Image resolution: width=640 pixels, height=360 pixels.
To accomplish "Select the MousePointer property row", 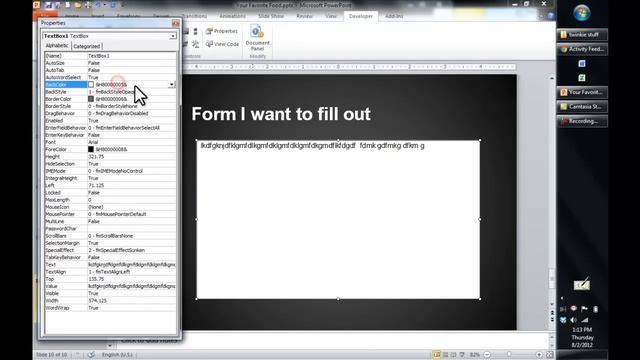I will coord(110,214).
